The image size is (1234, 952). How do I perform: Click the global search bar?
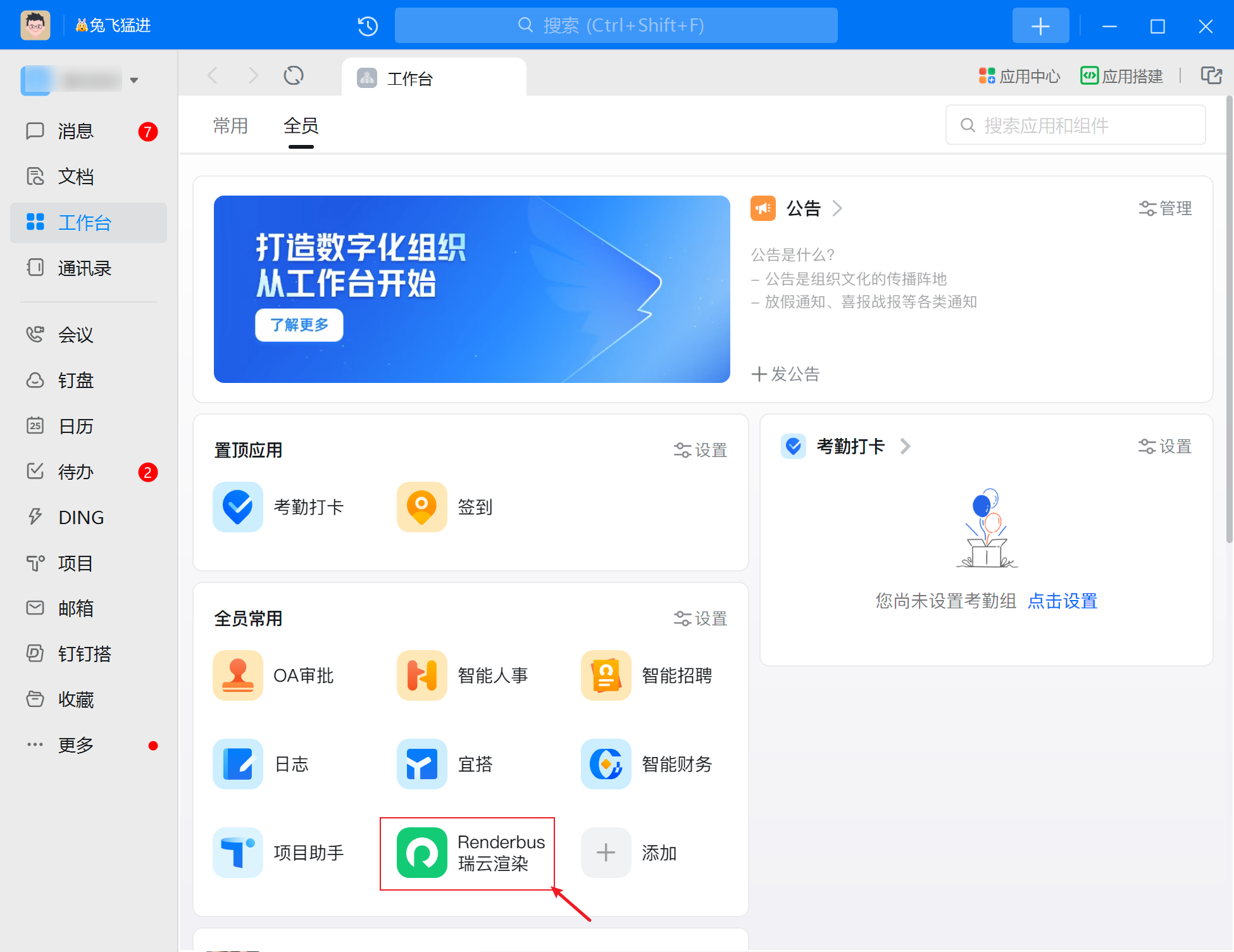[616, 25]
